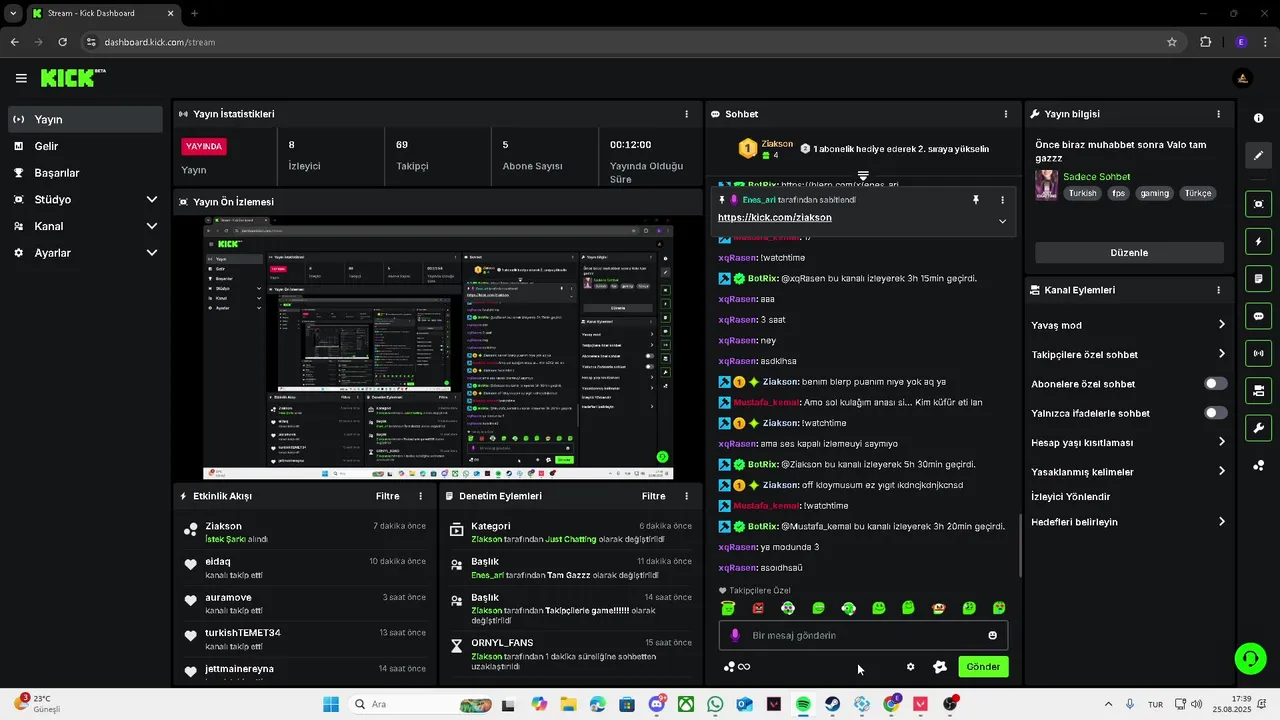Open Hedefleri belirleyin arrow
Viewport: 1280px width, 720px height.
(x=1221, y=522)
